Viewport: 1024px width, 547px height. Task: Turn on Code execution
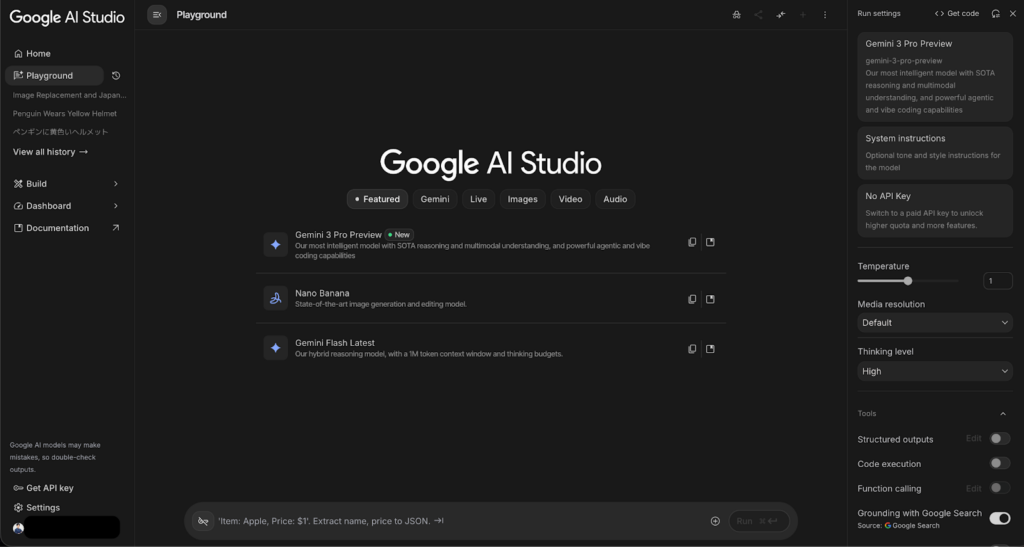(x=999, y=464)
